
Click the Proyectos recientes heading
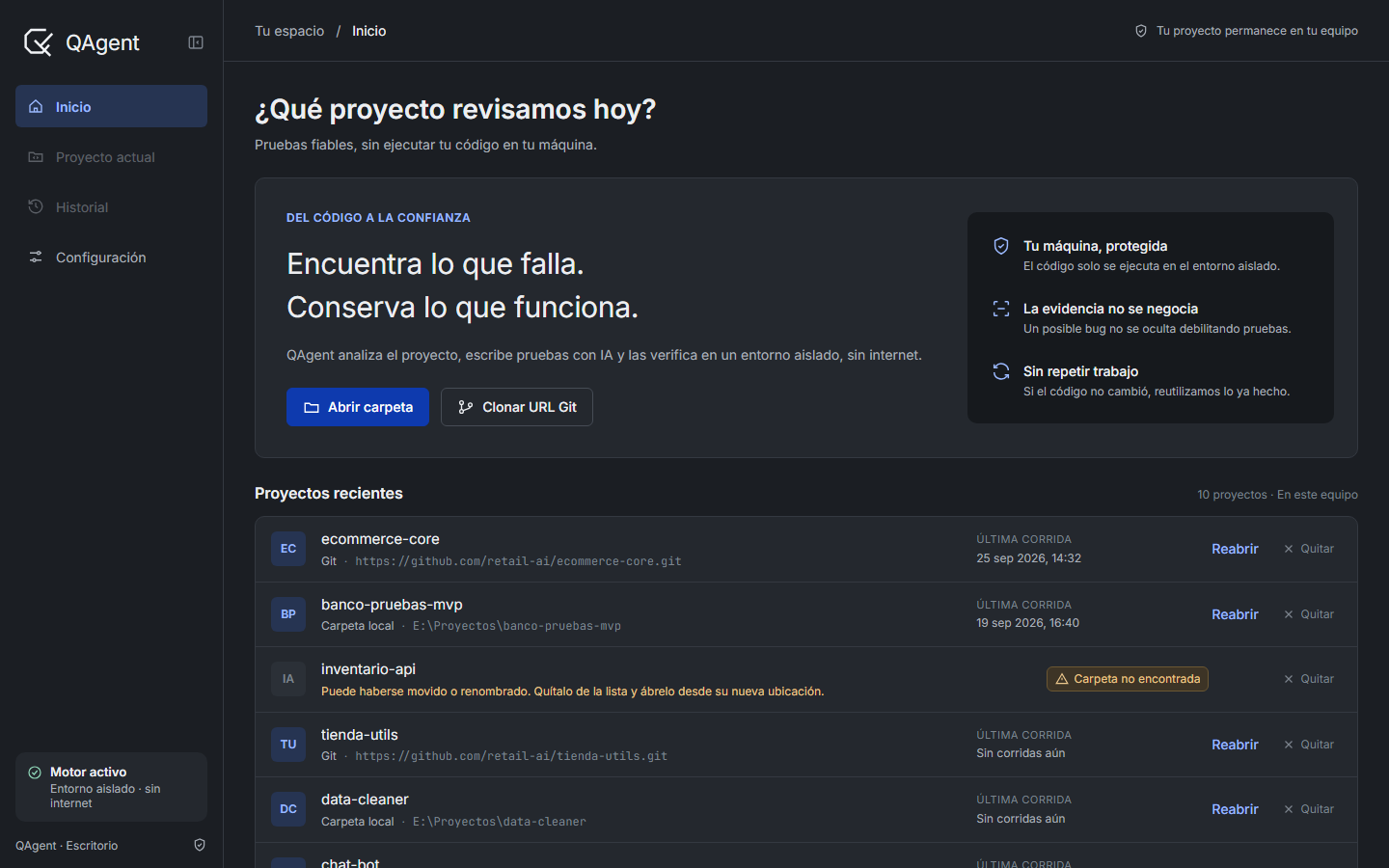pyautogui.click(x=329, y=493)
